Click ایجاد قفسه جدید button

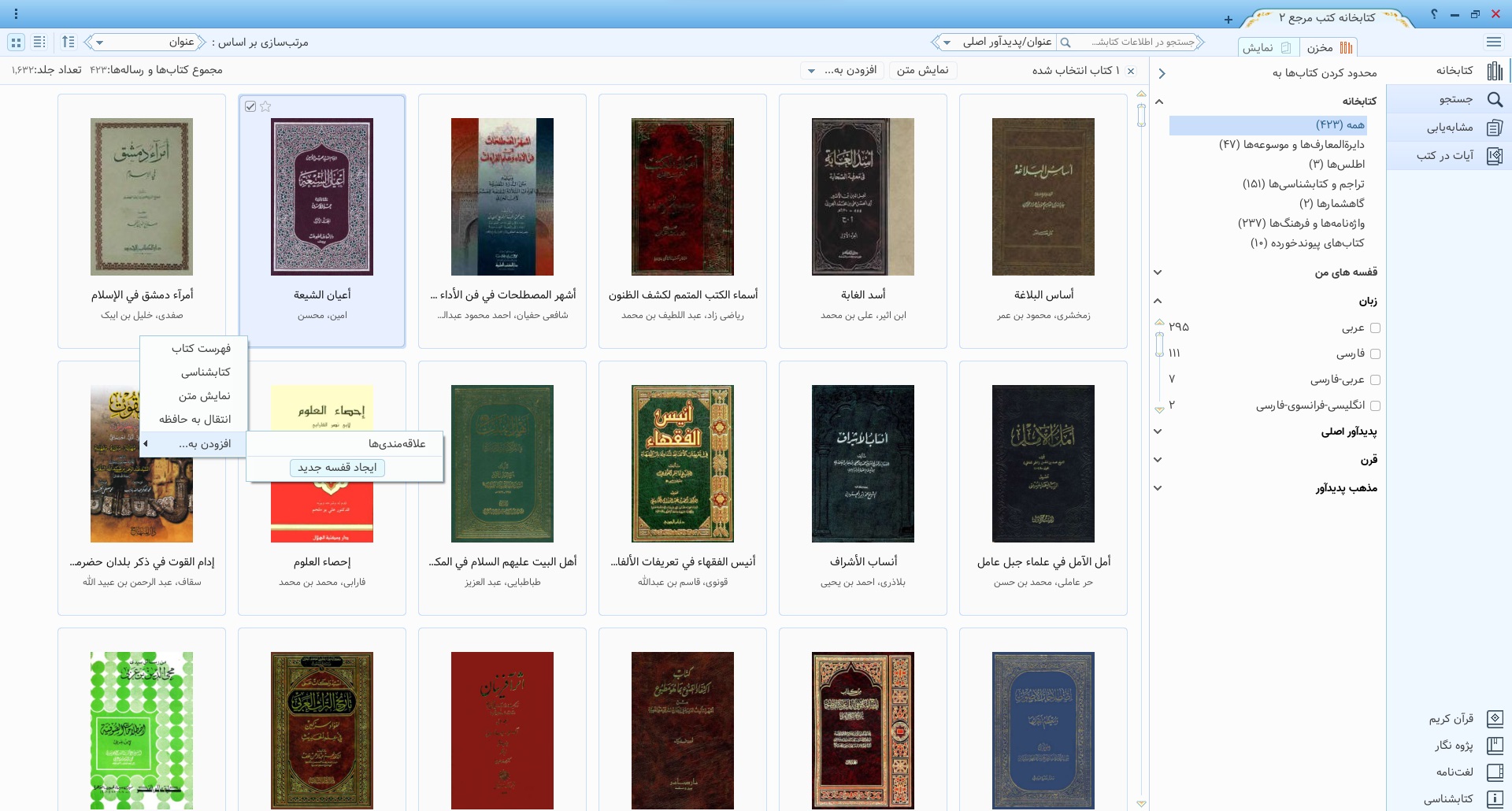point(337,468)
